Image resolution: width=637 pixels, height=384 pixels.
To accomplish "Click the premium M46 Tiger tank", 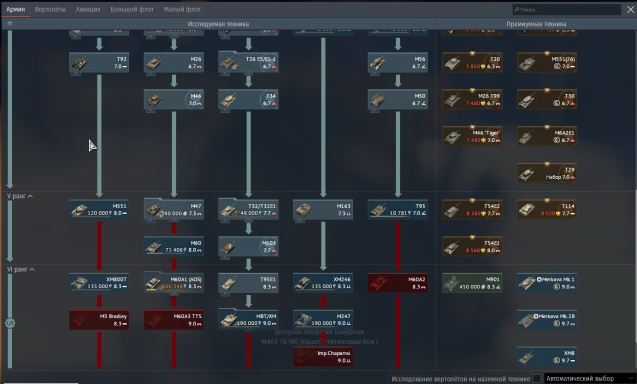I will 472,136.
